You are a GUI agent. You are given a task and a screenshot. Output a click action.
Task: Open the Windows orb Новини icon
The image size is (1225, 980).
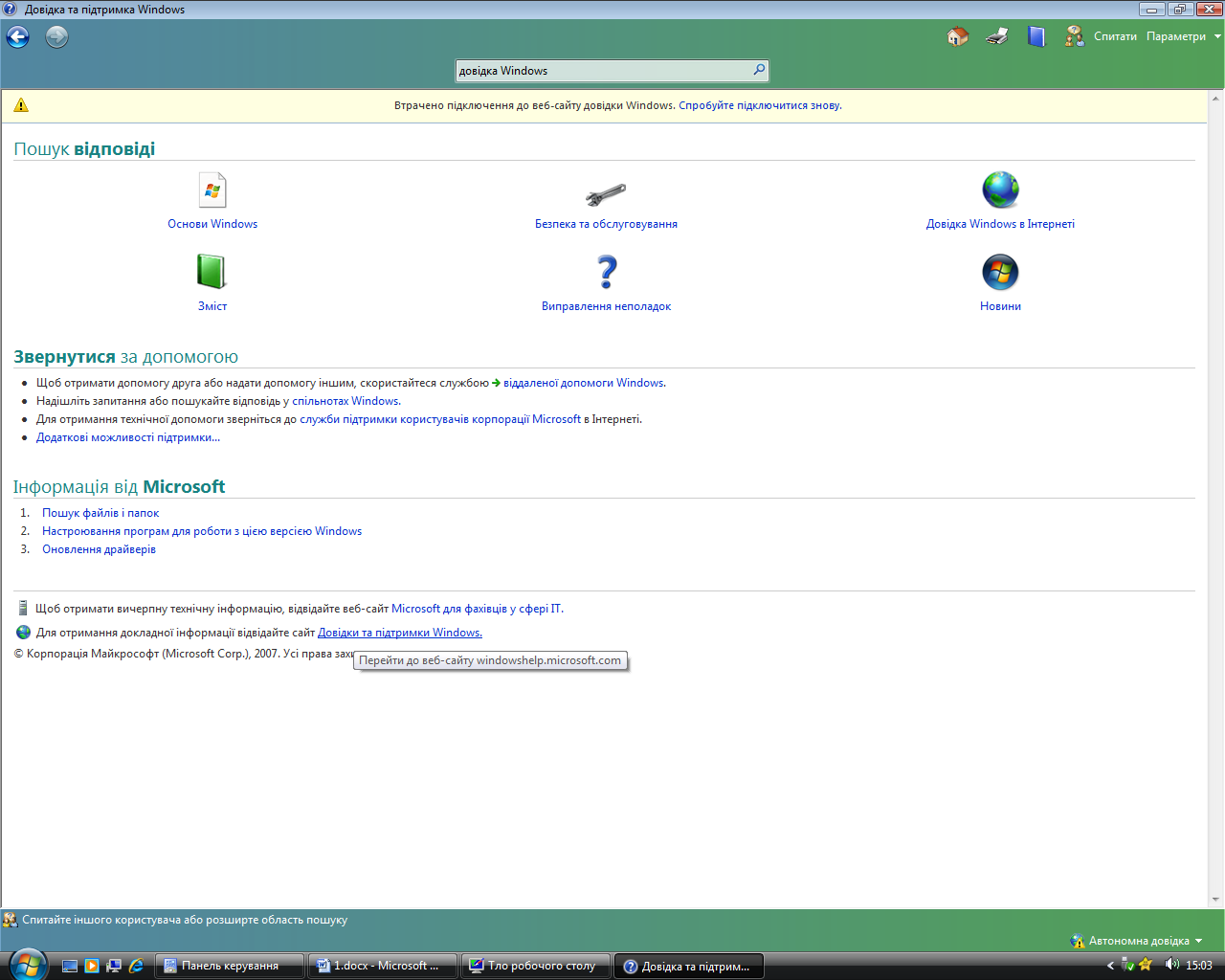pos(1000,272)
